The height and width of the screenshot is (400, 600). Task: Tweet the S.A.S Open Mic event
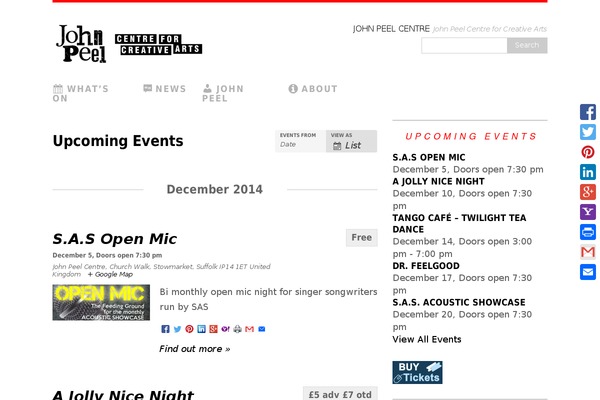click(177, 329)
